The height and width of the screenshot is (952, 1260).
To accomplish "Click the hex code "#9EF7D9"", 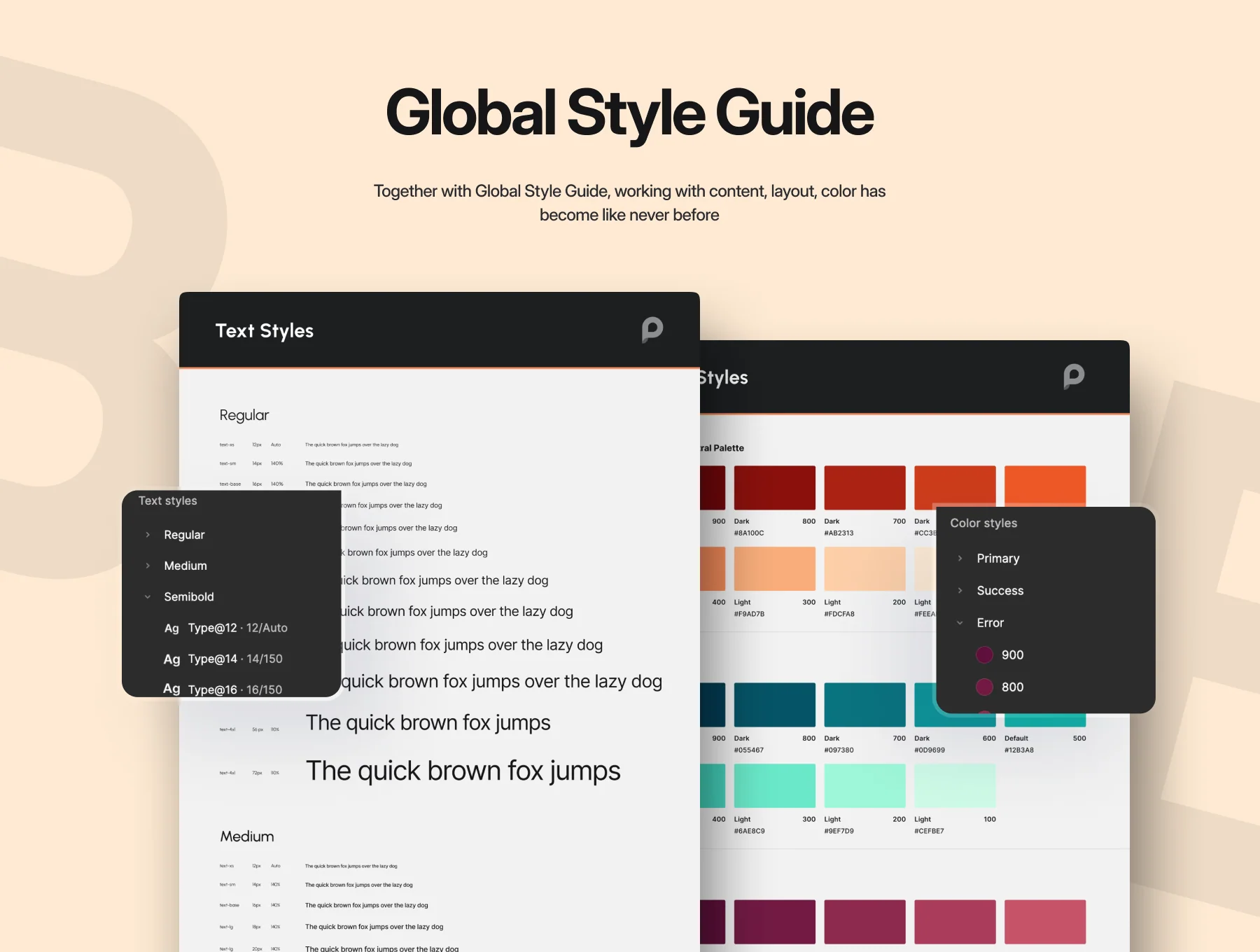I will [839, 831].
